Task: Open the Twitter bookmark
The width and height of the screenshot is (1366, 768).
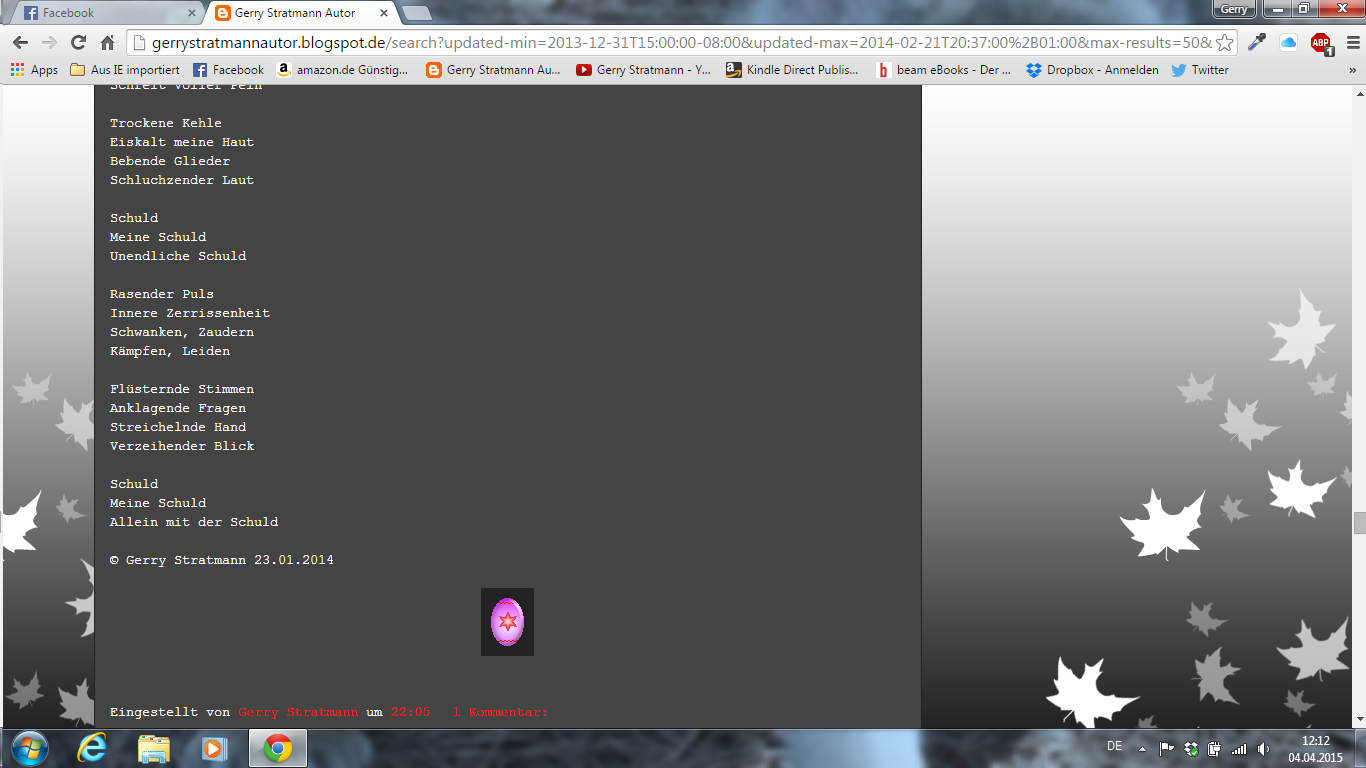Action: [1200, 70]
